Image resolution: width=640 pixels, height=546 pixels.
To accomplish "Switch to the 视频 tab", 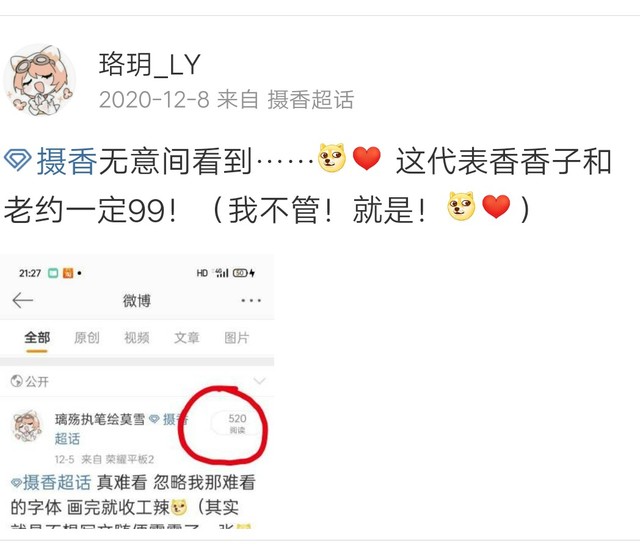I will 136,338.
